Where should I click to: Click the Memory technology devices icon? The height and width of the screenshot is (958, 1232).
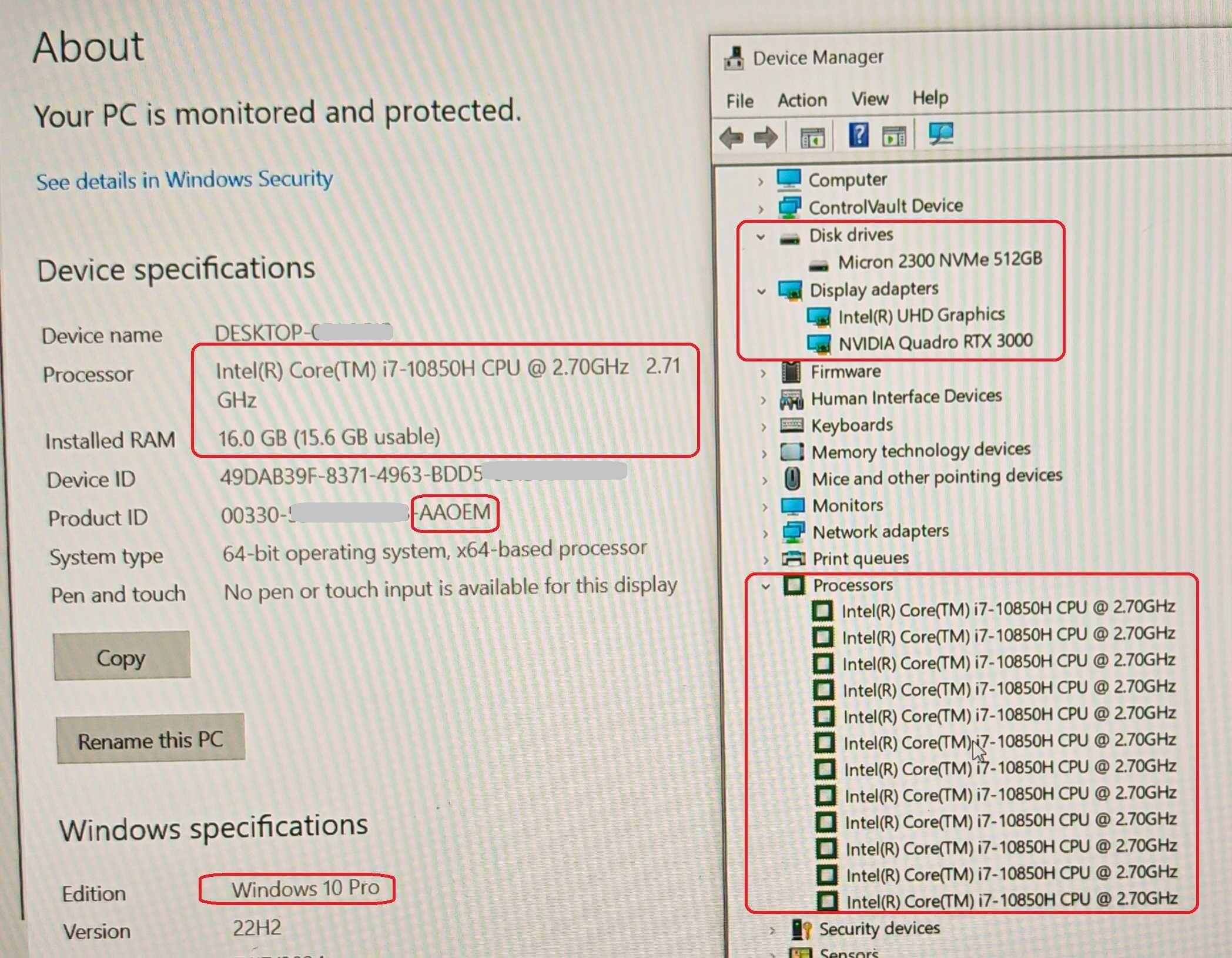tap(792, 452)
